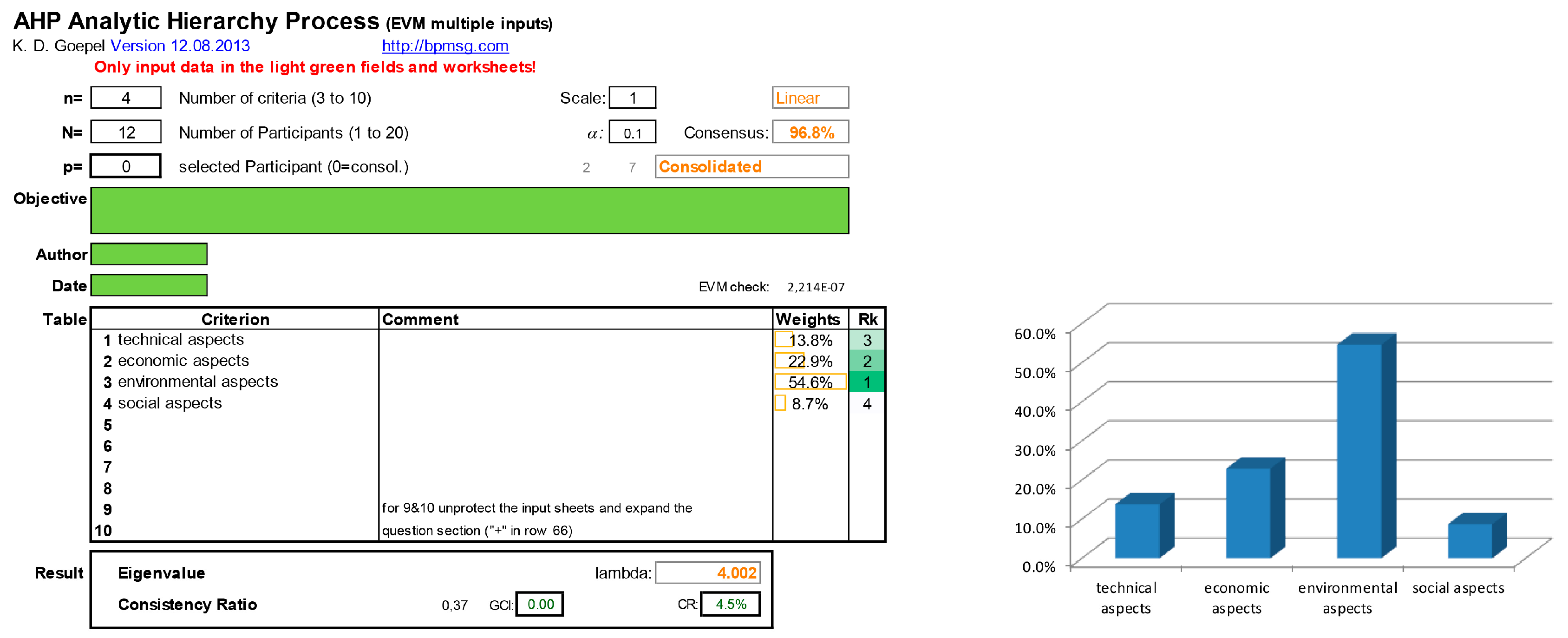Select the green Author field
This screenshot has width=1568, height=638.
point(149,254)
